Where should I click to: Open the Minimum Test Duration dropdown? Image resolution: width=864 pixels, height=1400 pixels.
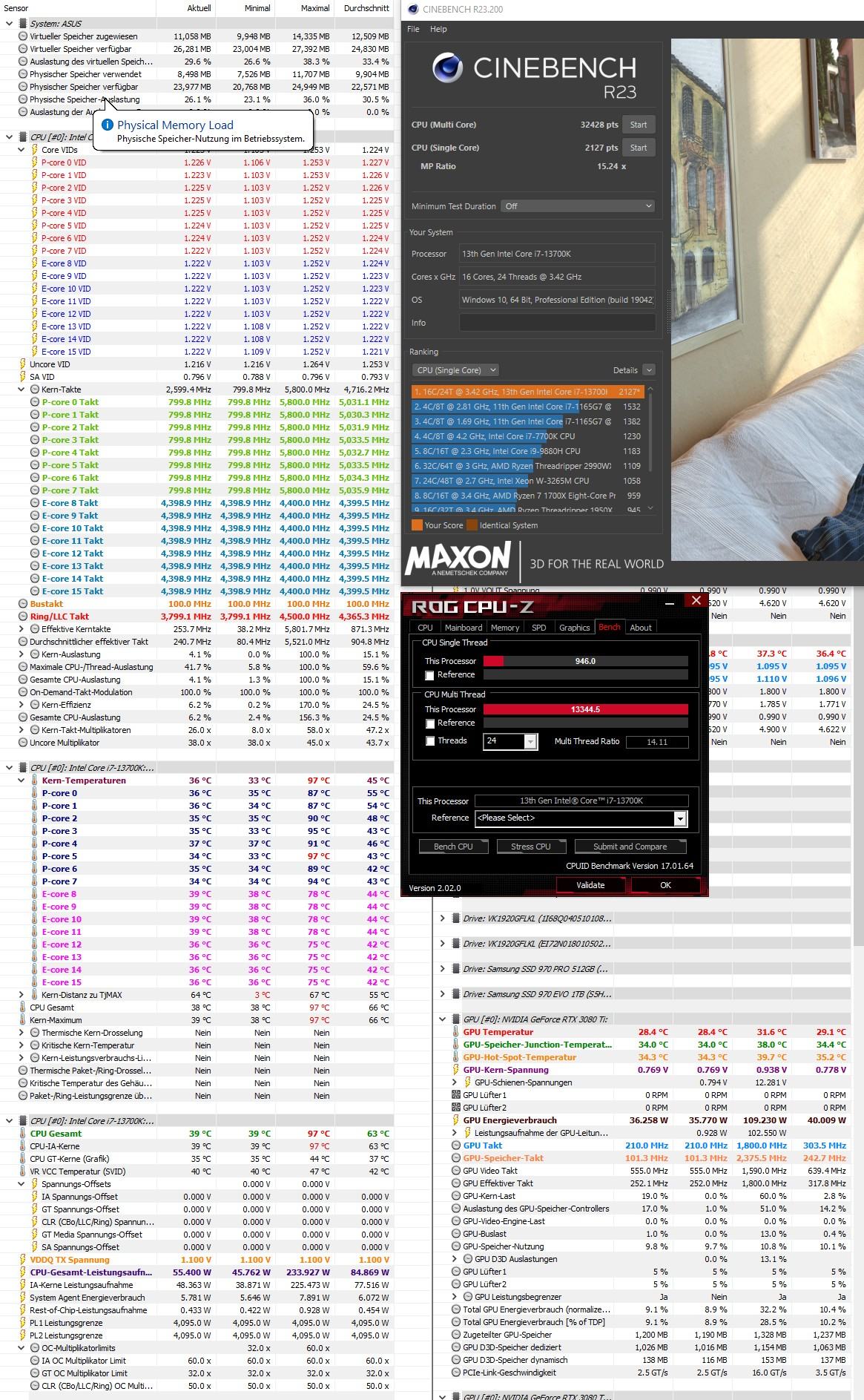(x=578, y=206)
